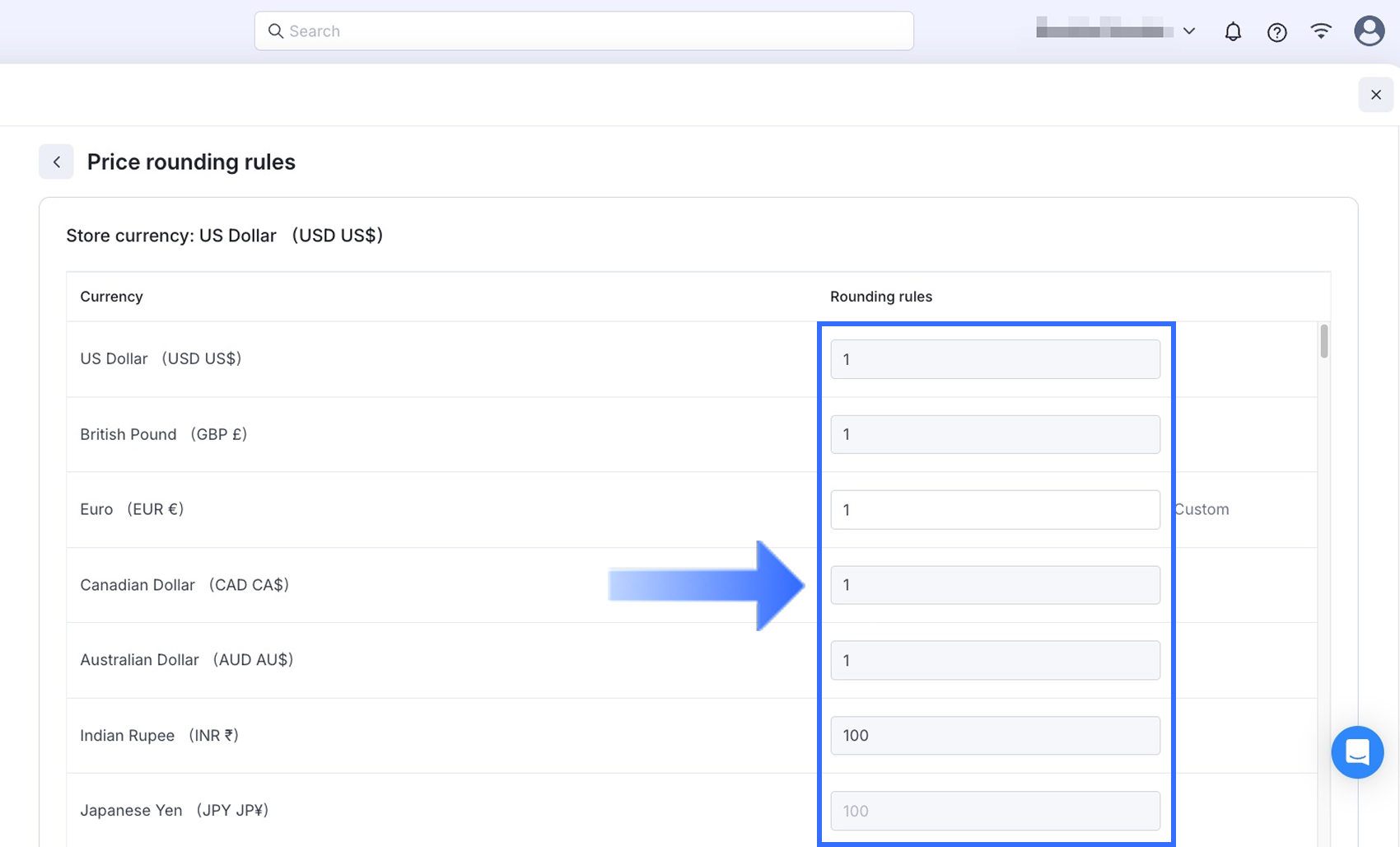Click the Currency column header
The image size is (1400, 847).
(111, 297)
